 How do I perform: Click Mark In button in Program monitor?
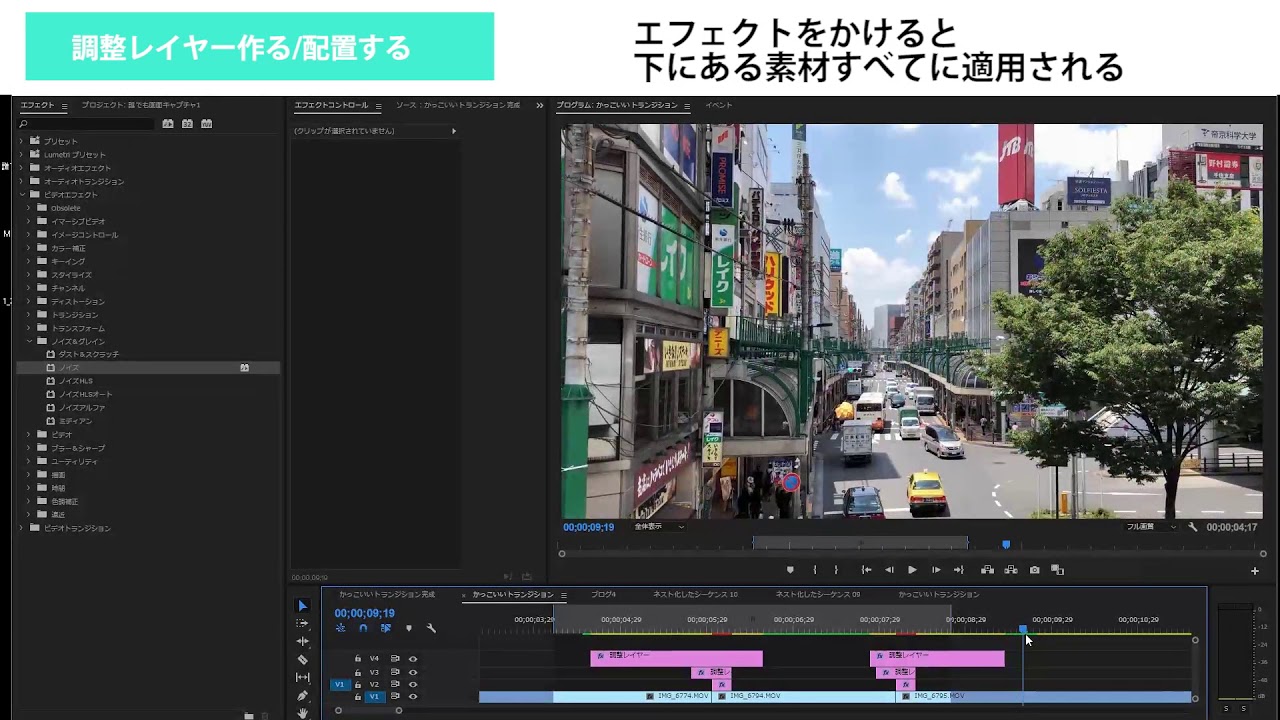(x=814, y=570)
